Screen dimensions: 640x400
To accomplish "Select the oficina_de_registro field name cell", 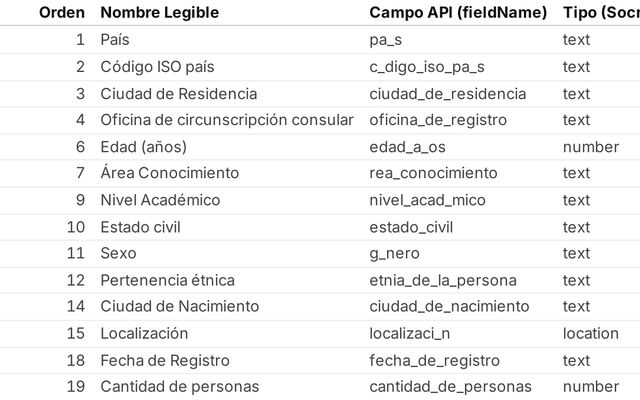I will 438,120.
